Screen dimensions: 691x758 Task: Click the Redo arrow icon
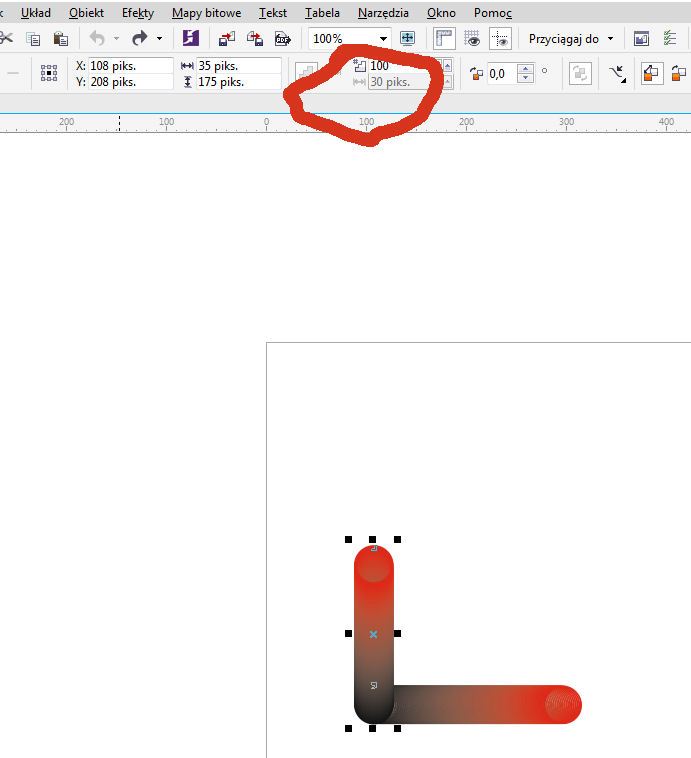(x=139, y=39)
